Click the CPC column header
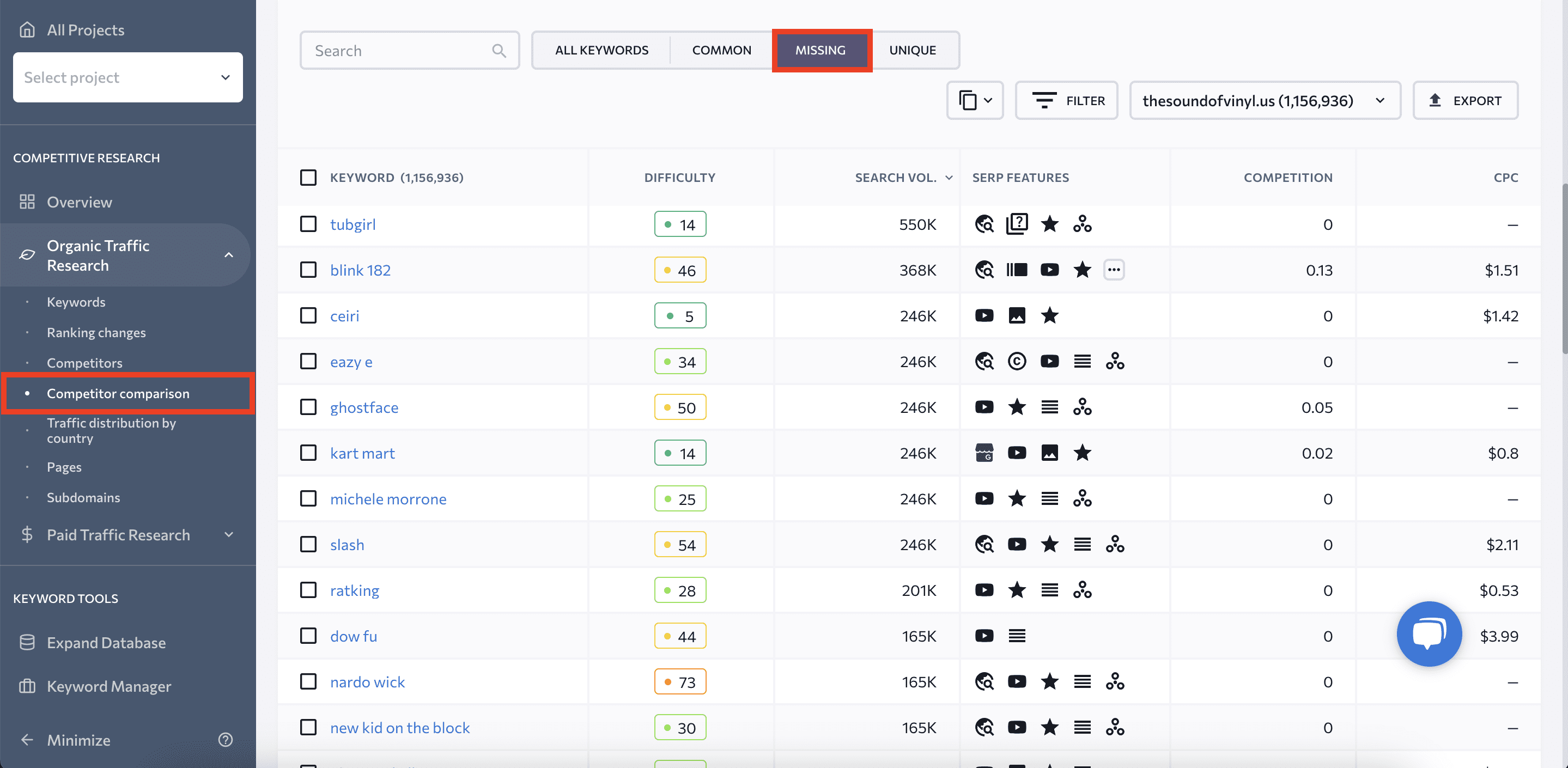Viewport: 1568px width, 768px height. pyautogui.click(x=1505, y=177)
